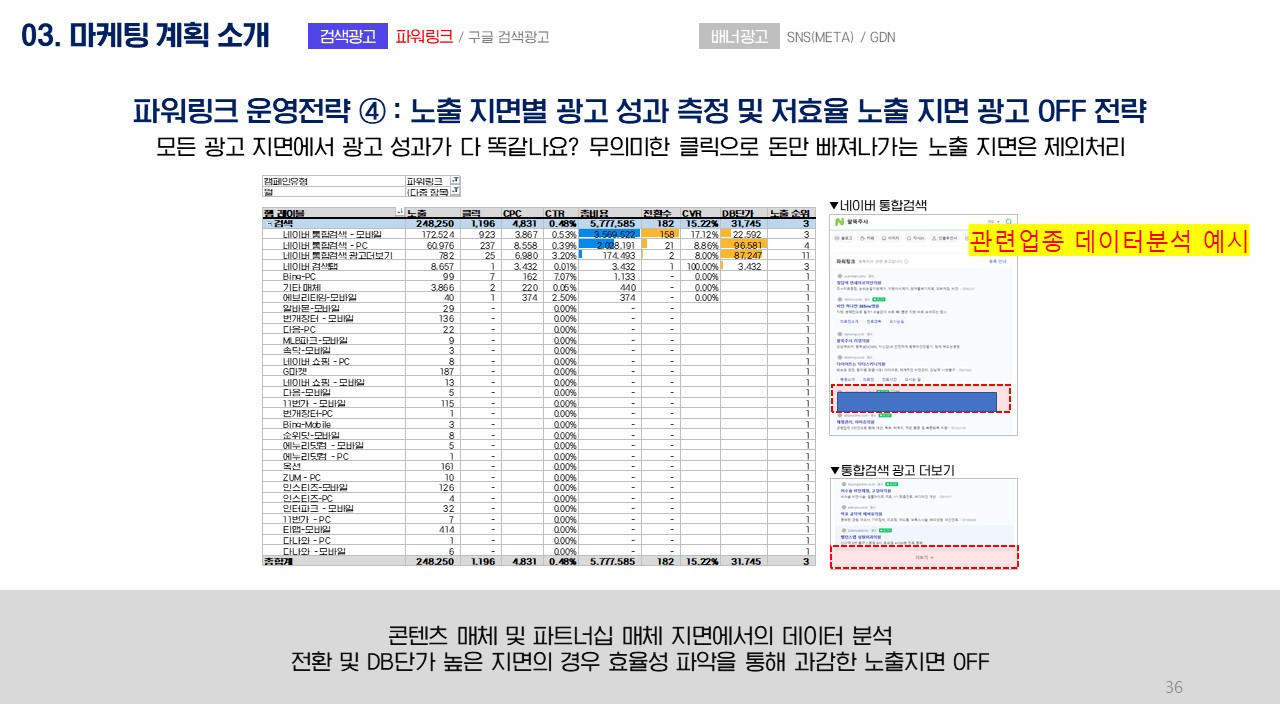Click the blue data bar in 네이버 통합검색 - 모바일 row
1280x720 pixels.
609,234
